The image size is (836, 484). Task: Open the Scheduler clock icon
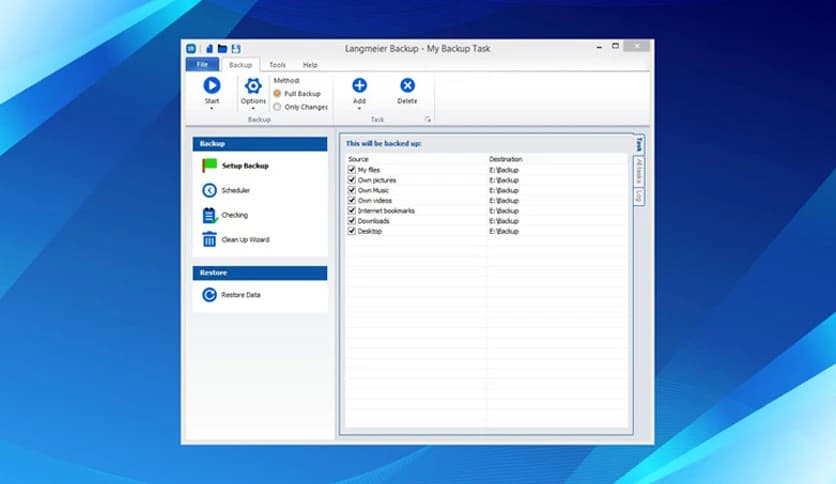(210, 190)
